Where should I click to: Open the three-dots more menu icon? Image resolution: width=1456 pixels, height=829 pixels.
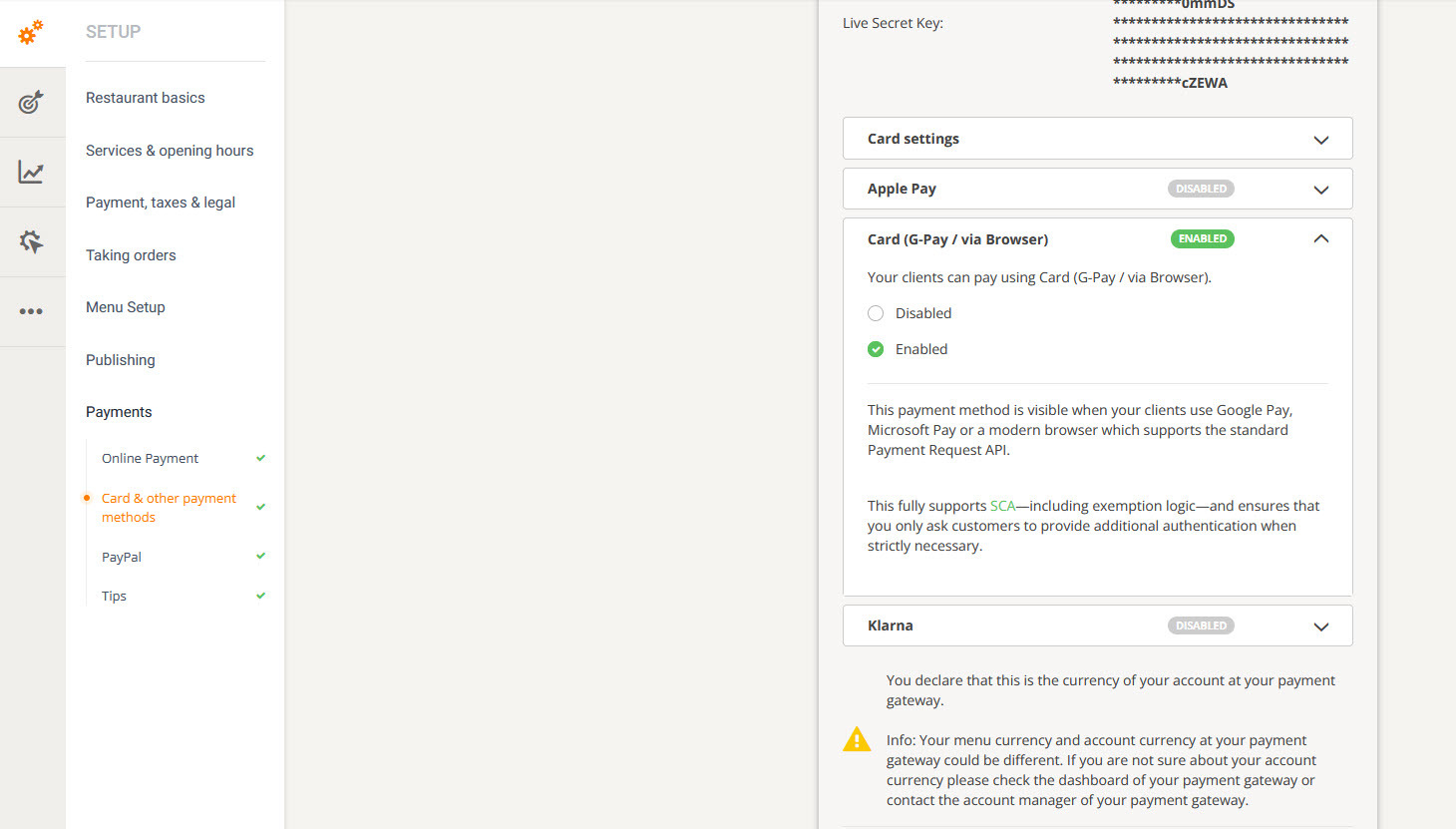[x=31, y=311]
